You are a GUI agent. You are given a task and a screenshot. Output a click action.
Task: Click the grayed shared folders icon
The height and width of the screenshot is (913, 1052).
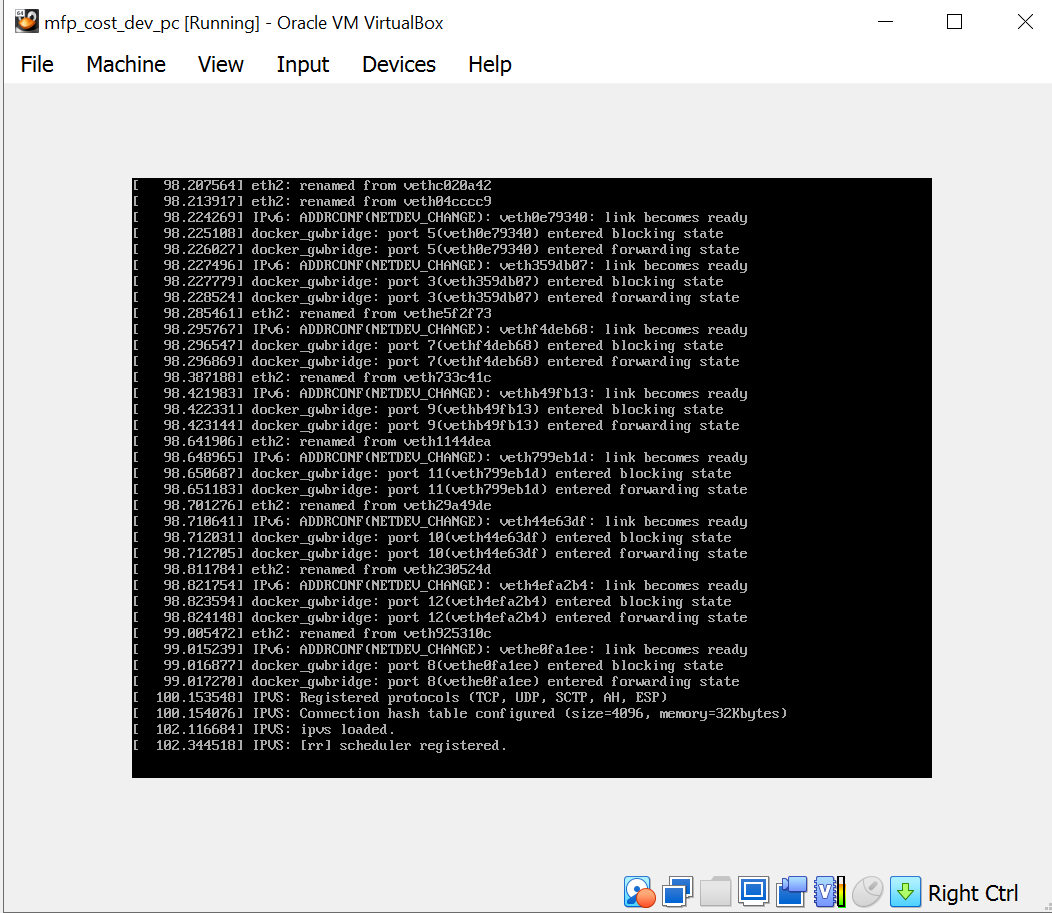coord(715,892)
